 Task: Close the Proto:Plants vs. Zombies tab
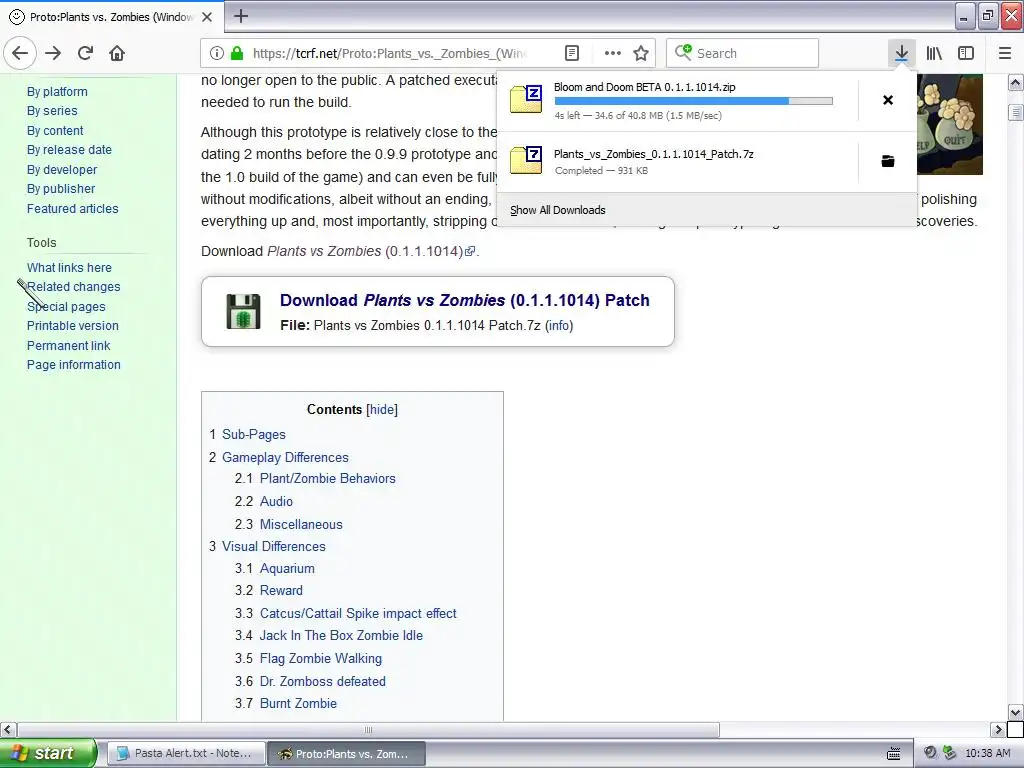tap(207, 17)
